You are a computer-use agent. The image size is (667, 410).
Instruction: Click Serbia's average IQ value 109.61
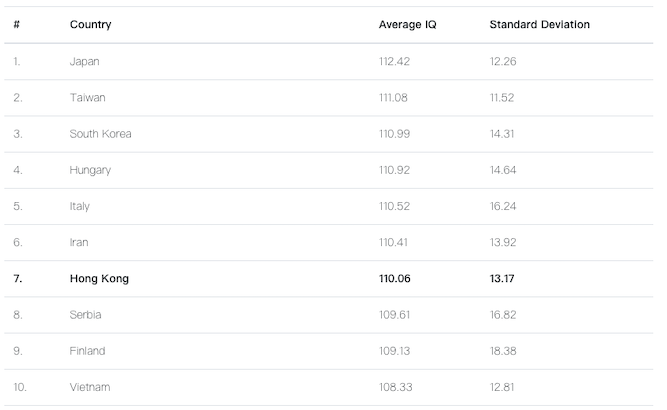coord(394,315)
